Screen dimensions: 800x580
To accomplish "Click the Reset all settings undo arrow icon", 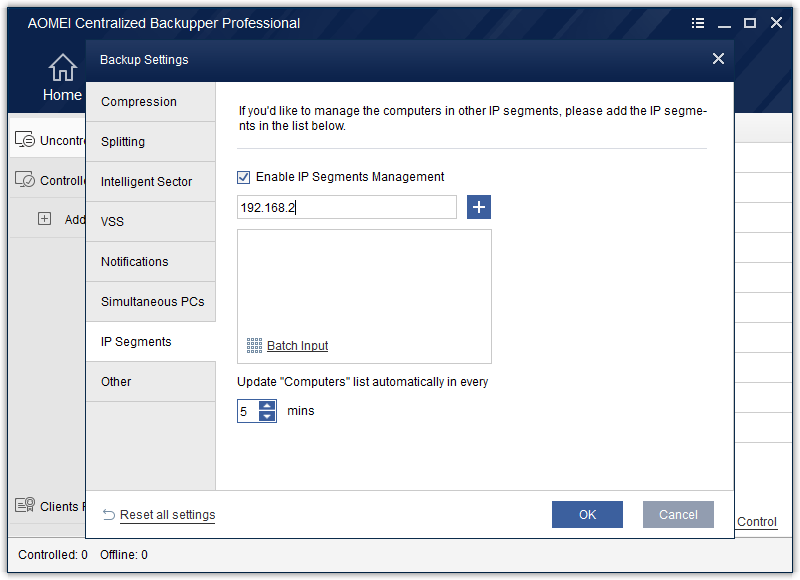I will pos(109,515).
